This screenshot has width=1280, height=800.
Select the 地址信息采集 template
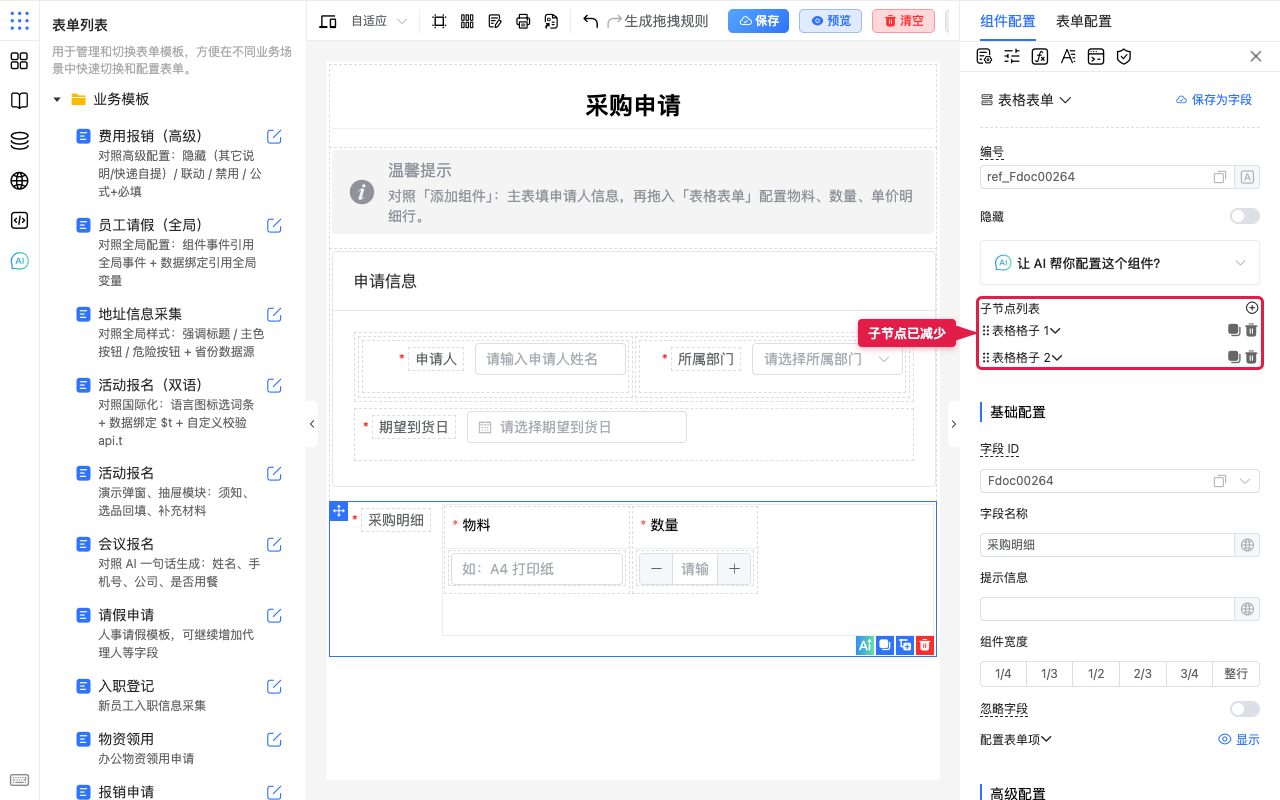pos(140,314)
